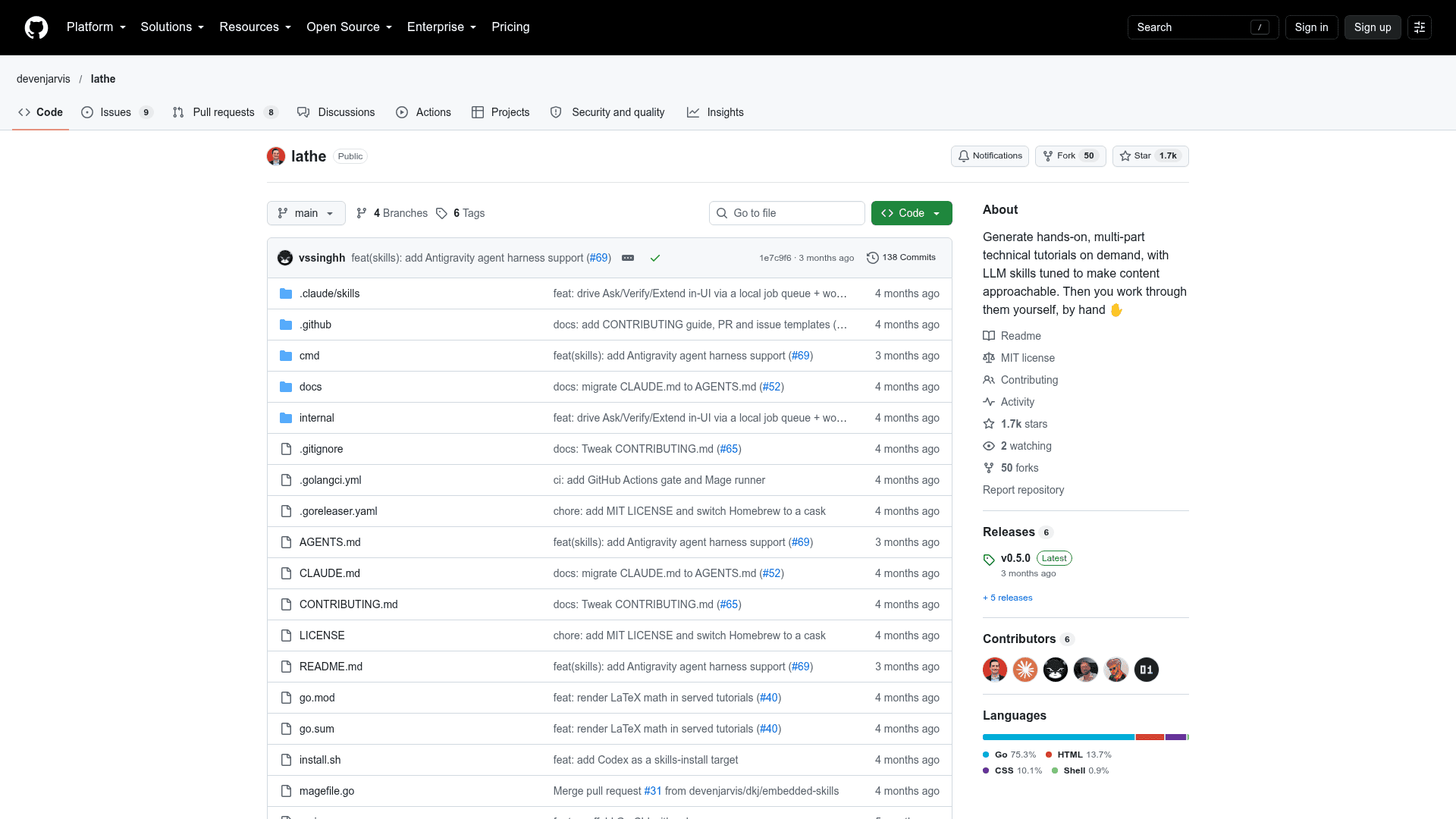Expand the Enterprise menu
Viewport: 1456px width, 819px height.
(x=441, y=27)
